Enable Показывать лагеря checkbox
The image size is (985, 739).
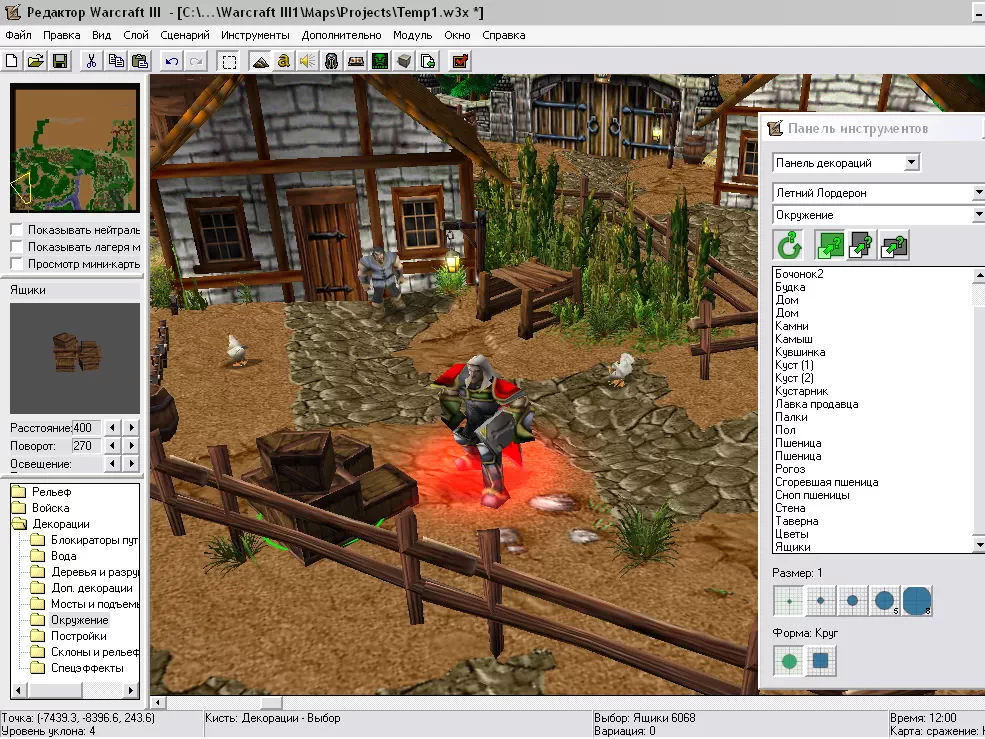[x=16, y=247]
